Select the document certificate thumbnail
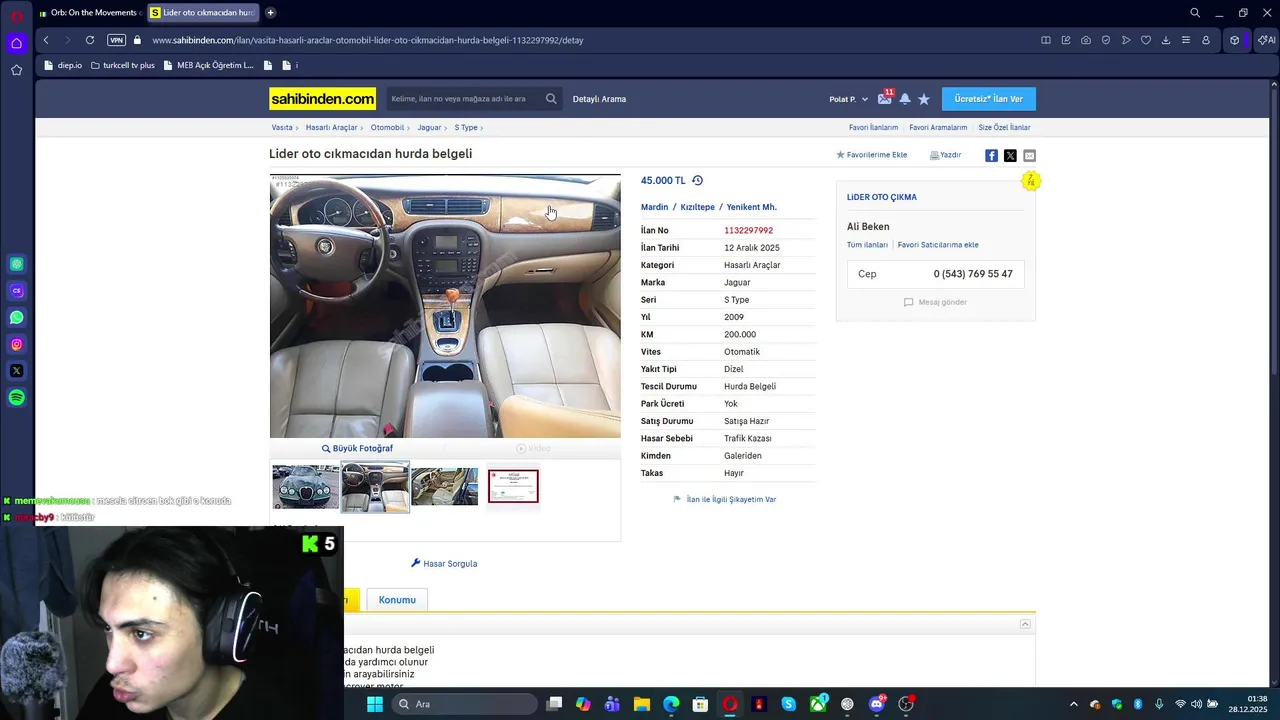 (513, 487)
